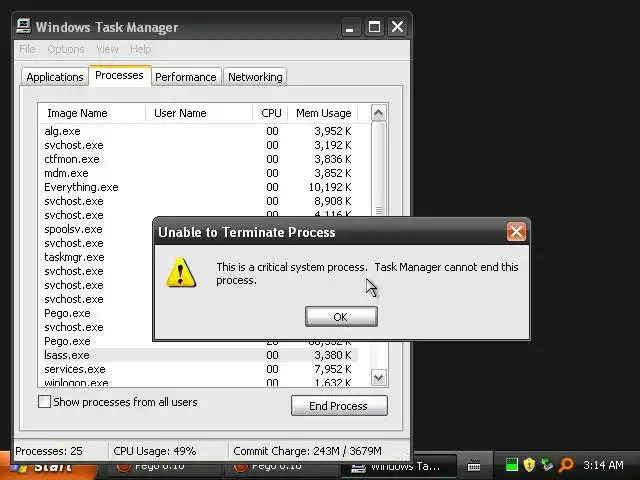Click the orange magnifier tray icon

point(566,464)
